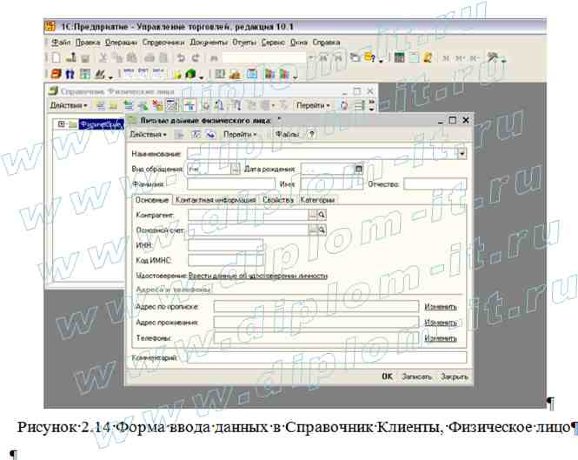The width and height of the screenshot is (578, 460).
Task: Click Изменить link for Адрес по прописке
Action: pyautogui.click(x=441, y=307)
